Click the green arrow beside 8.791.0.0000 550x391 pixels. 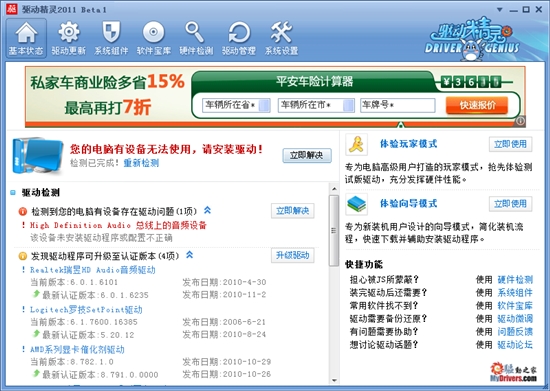click(x=36, y=373)
